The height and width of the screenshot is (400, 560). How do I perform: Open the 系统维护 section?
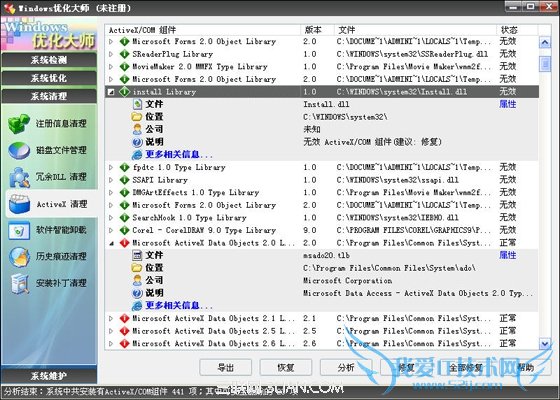point(49,376)
